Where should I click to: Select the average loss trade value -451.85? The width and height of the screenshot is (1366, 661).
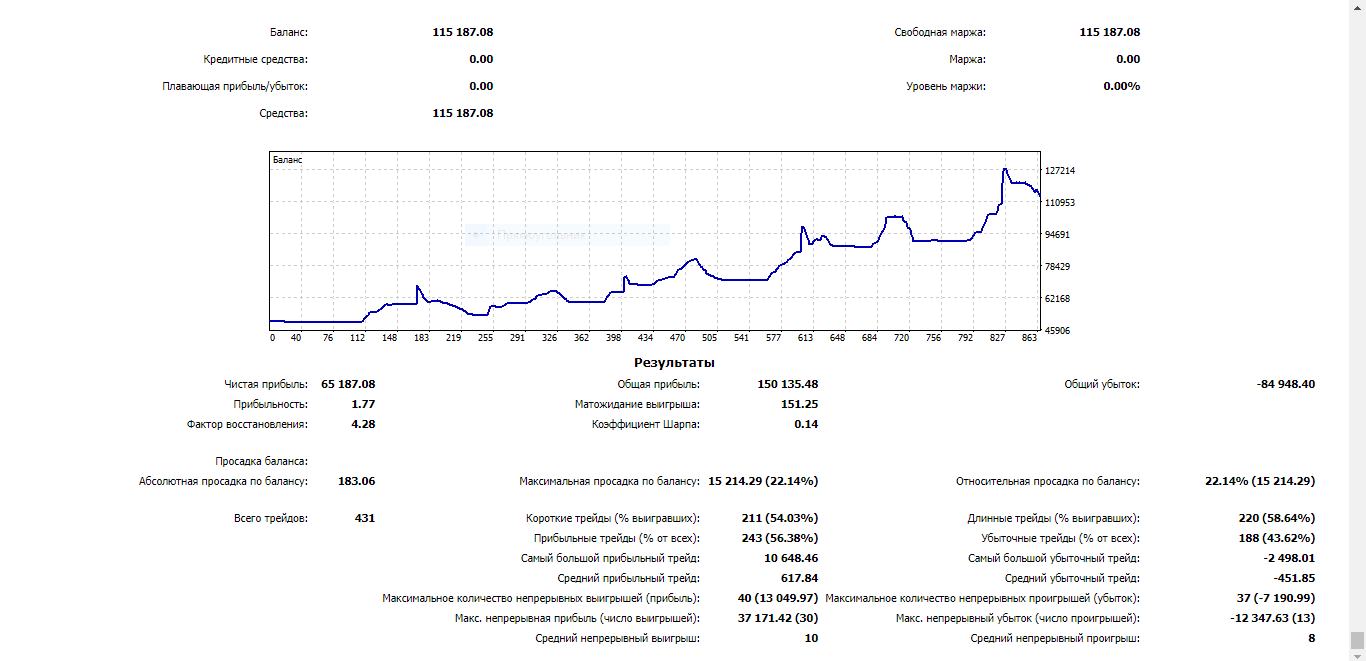1294,578
